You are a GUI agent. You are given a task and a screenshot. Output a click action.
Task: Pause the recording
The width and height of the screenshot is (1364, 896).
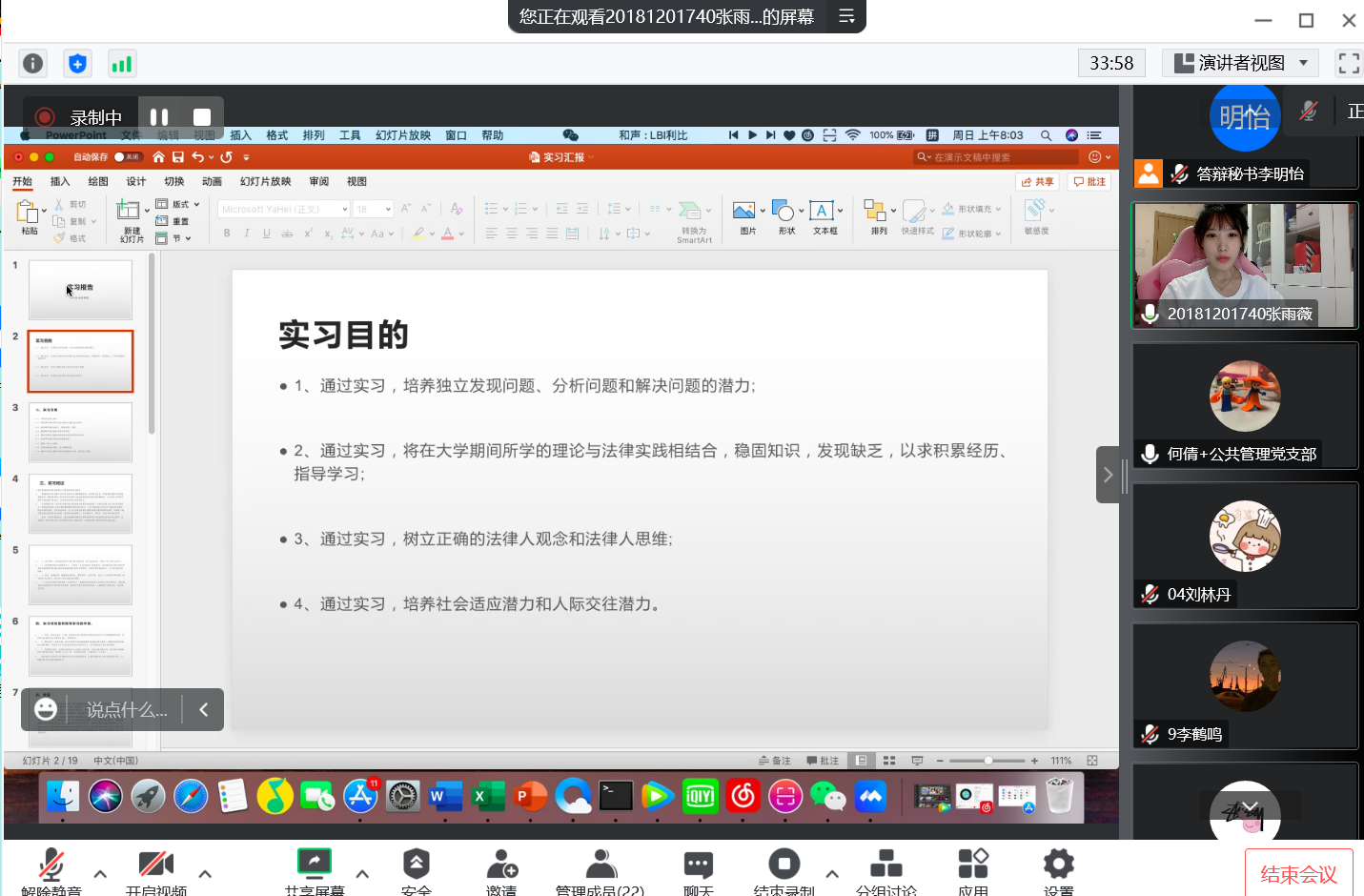click(x=159, y=117)
